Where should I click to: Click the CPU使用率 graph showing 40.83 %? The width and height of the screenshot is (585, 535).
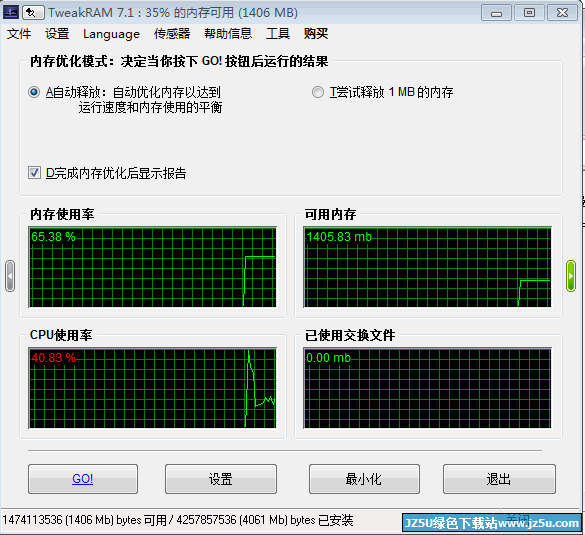(153, 388)
